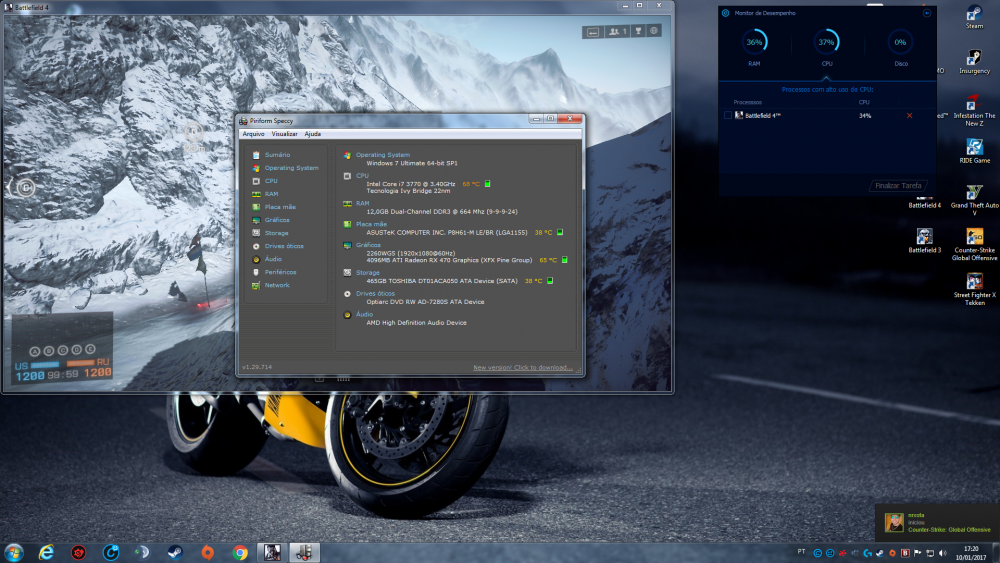The width and height of the screenshot is (1000, 563).
Task: Click the CPU usage gauge showing 37%
Action: pyautogui.click(x=826, y=43)
